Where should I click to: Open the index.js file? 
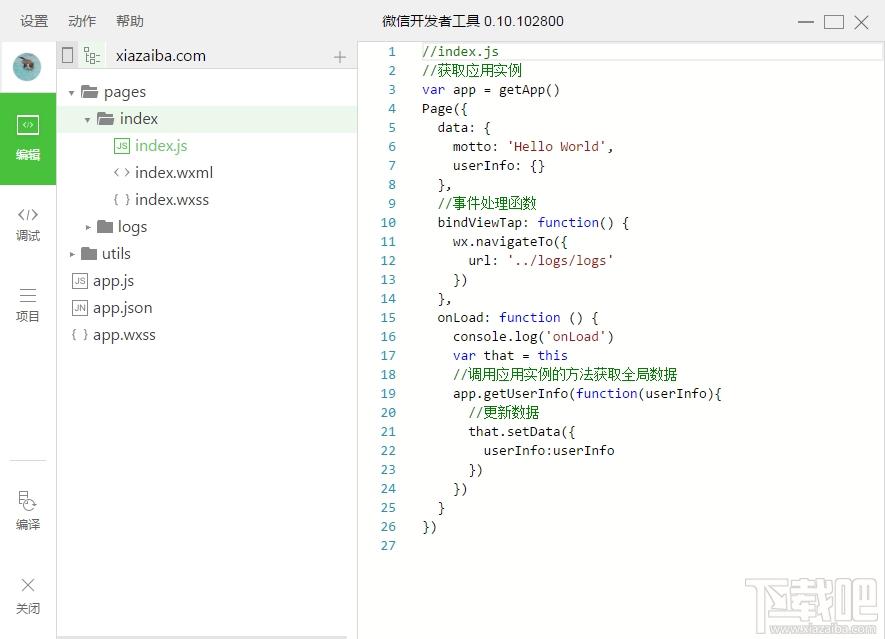pos(161,146)
